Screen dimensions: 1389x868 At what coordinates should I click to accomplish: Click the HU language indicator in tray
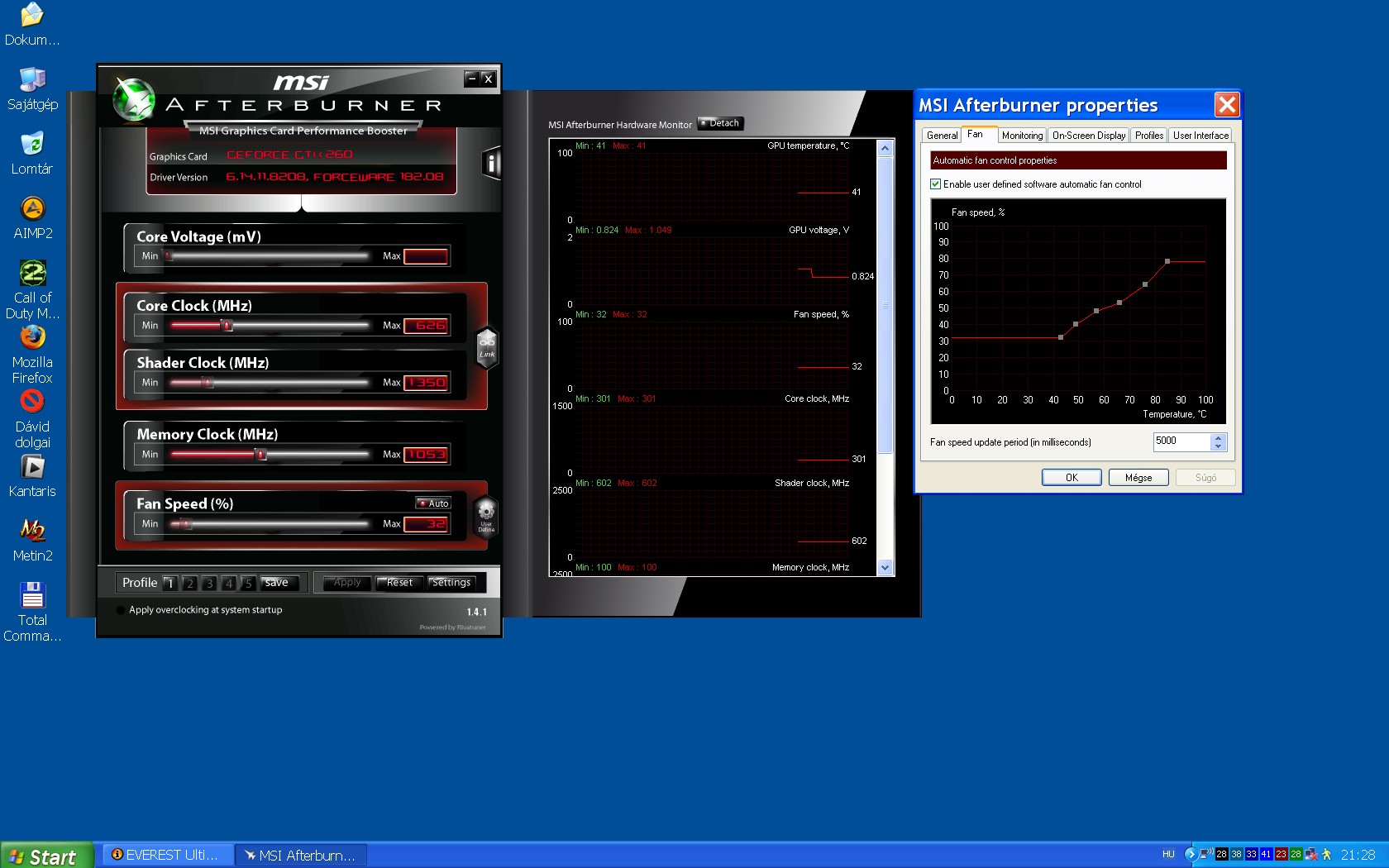1168,854
